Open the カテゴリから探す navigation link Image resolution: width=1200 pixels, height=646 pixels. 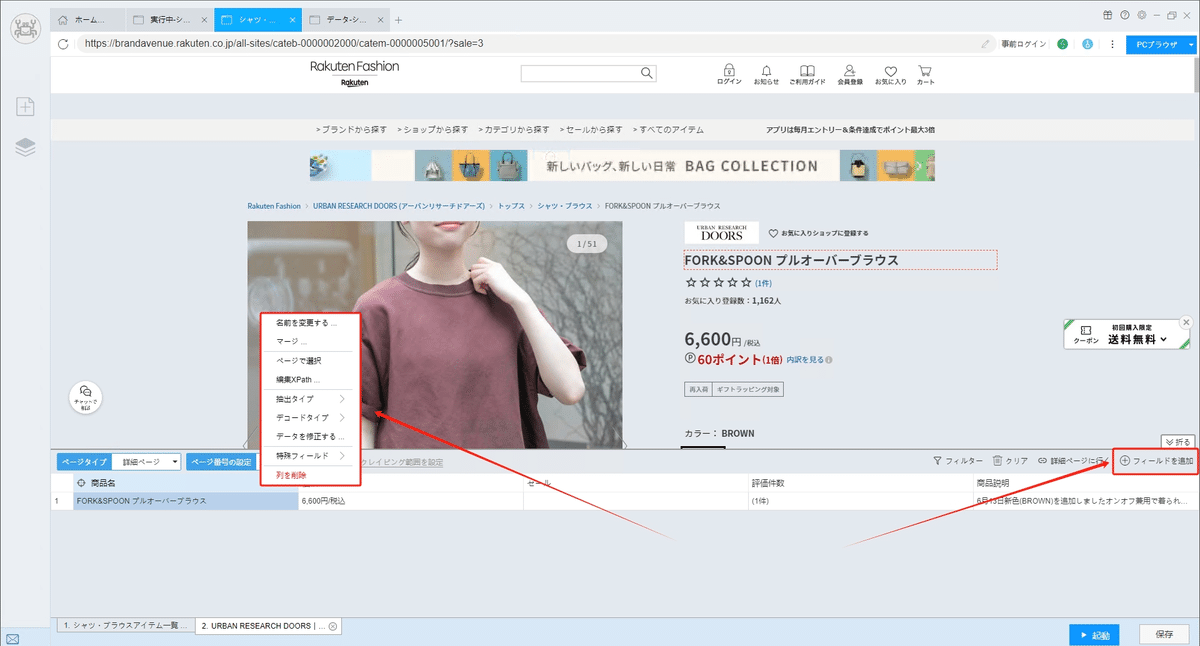[513, 130]
